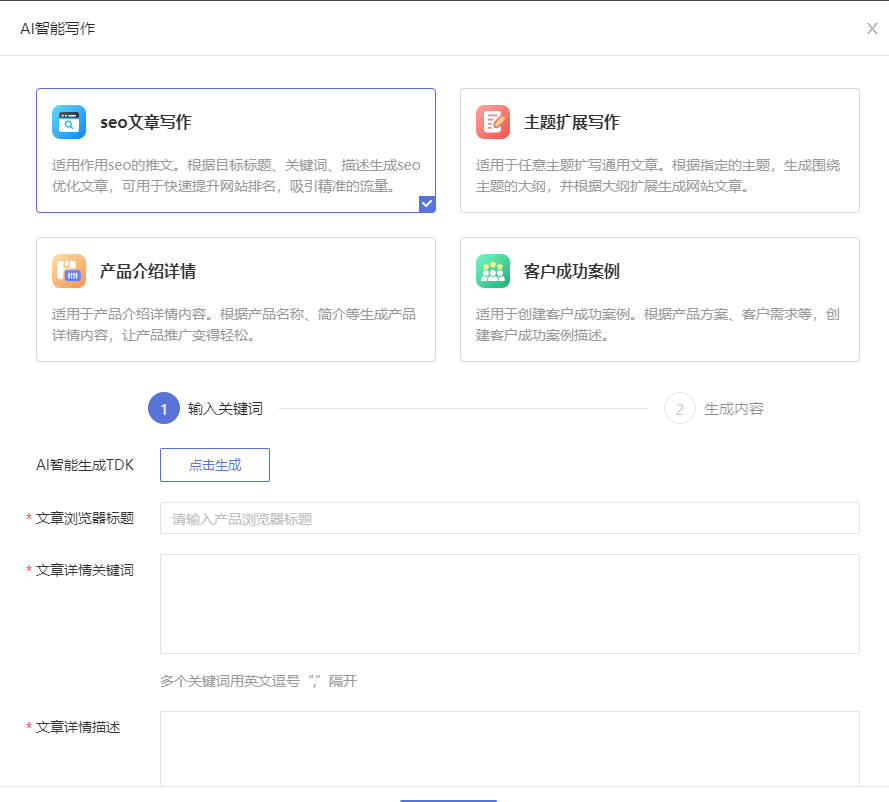Click into the 文章详情描述 text area
Viewport: 889px width, 802px height.
tap(509, 748)
